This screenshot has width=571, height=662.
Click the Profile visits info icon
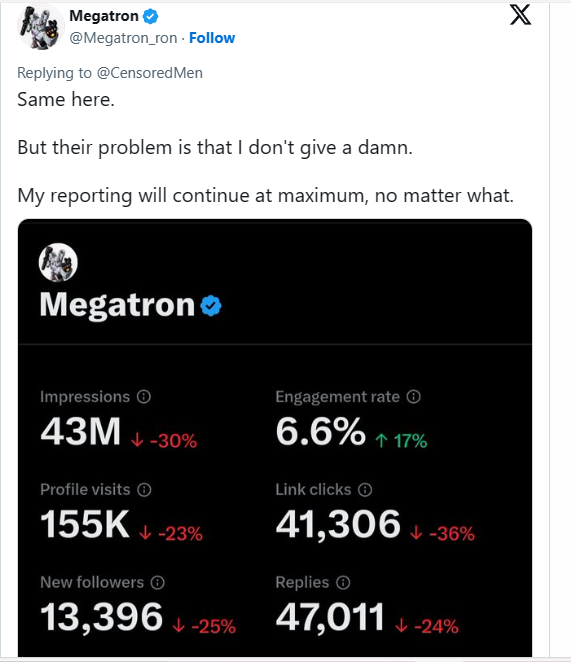144,490
